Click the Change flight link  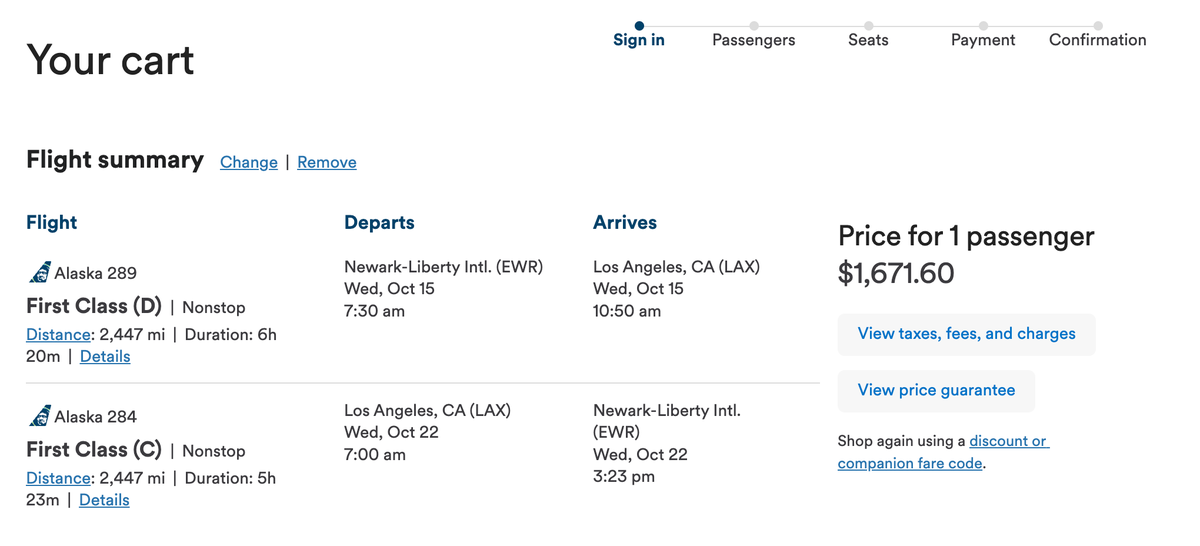(x=249, y=162)
